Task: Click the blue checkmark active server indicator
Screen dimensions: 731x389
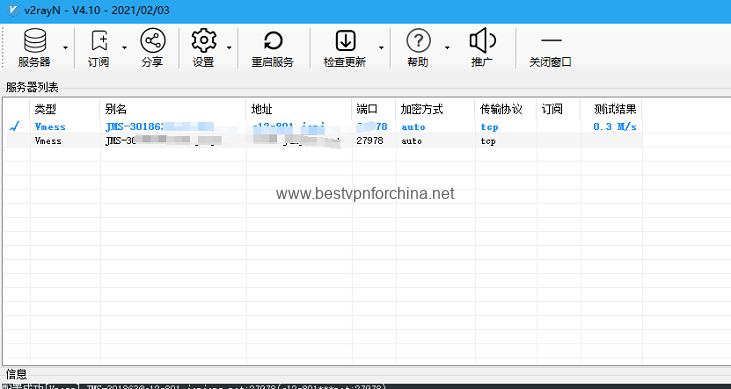Action: 15,126
